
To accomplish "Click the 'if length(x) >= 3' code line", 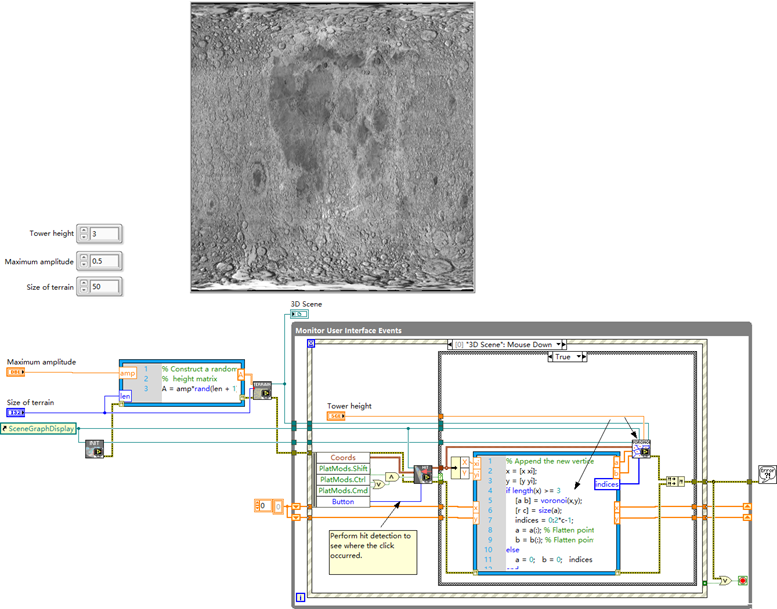I will point(533,491).
